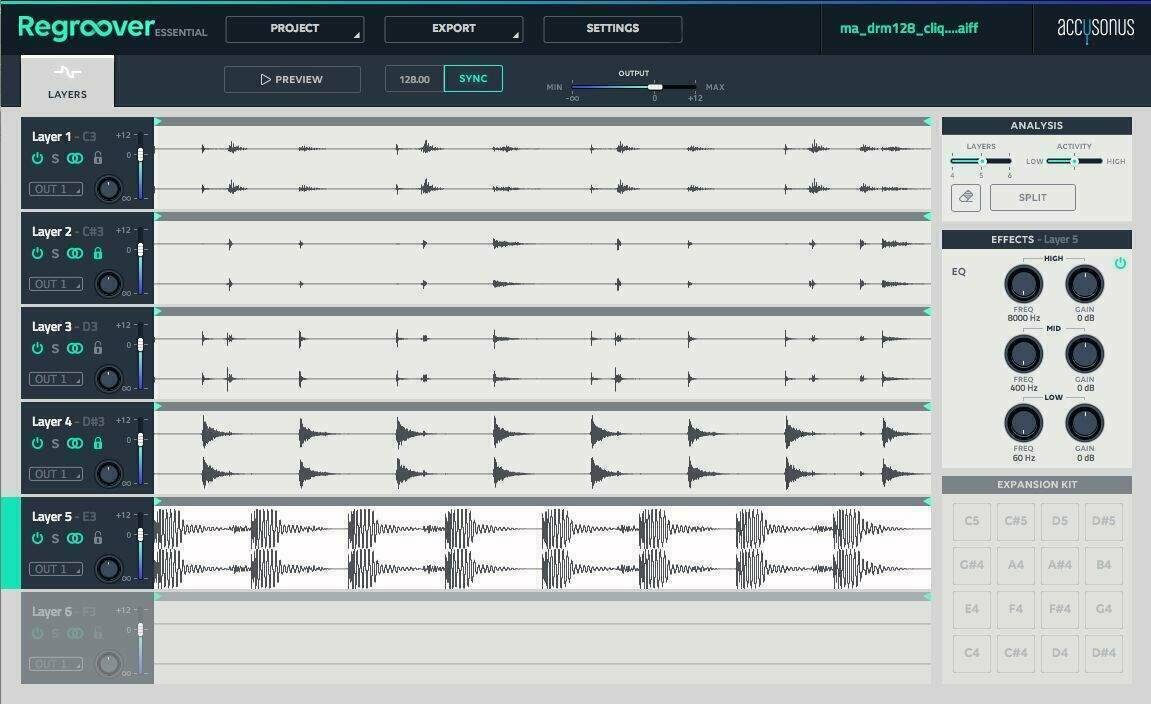The image size is (1151, 704).
Task: Click the OUTPUT level slider handle
Action: 655,87
